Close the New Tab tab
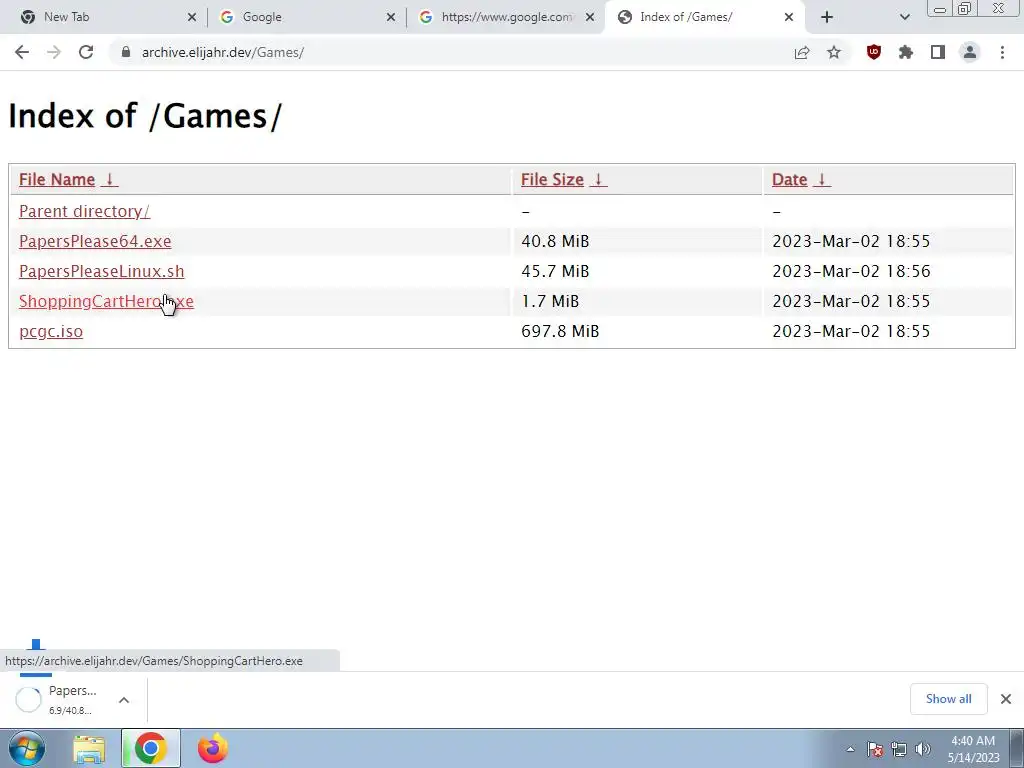The height and width of the screenshot is (768, 1024). (x=192, y=17)
